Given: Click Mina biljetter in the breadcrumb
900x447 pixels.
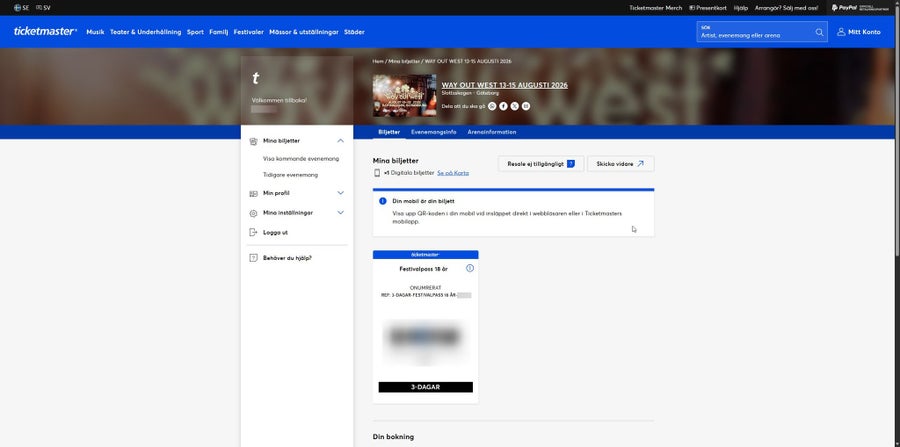Looking at the screenshot, I should (404, 61).
